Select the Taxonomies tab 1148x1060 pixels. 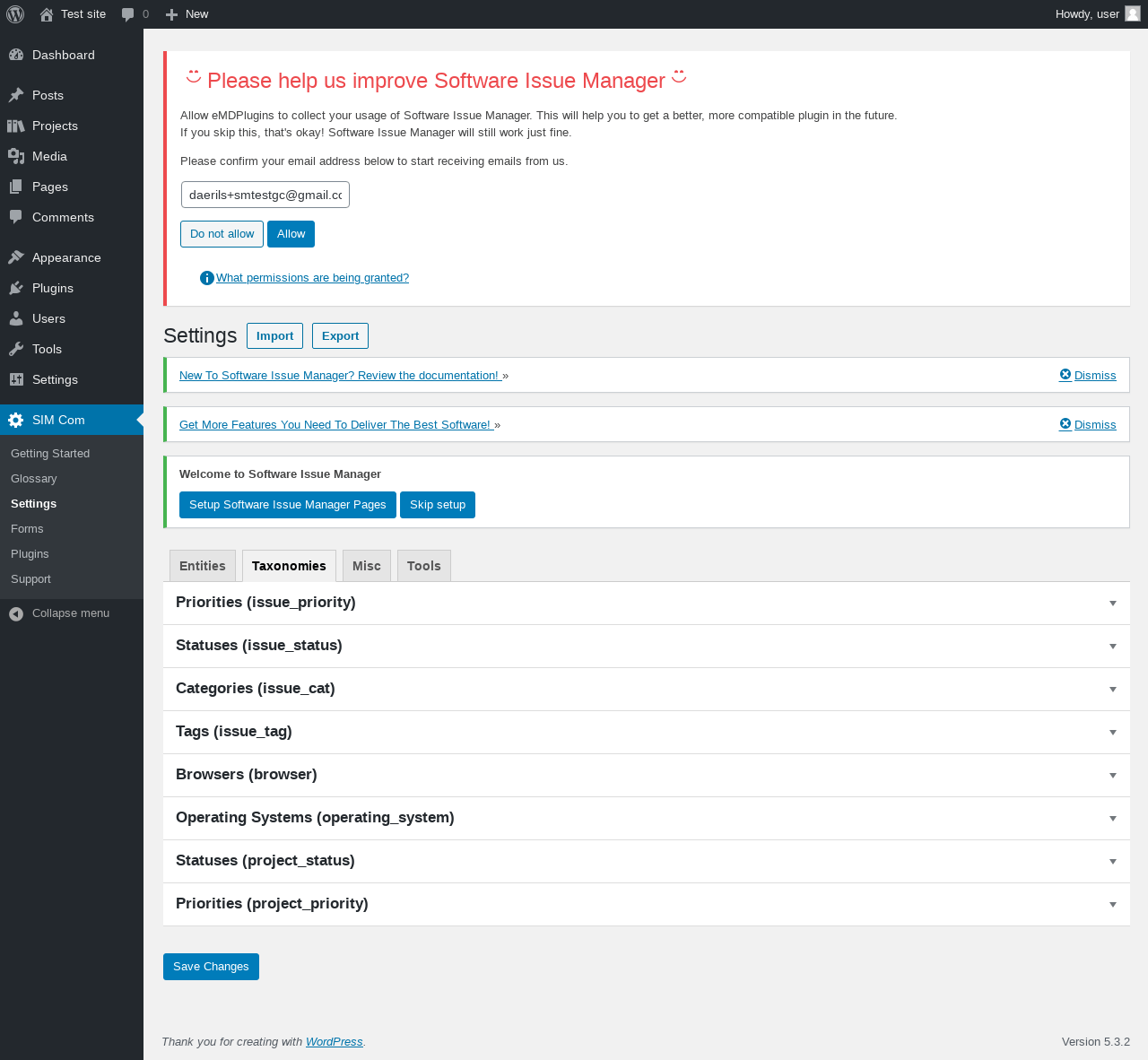coord(289,566)
